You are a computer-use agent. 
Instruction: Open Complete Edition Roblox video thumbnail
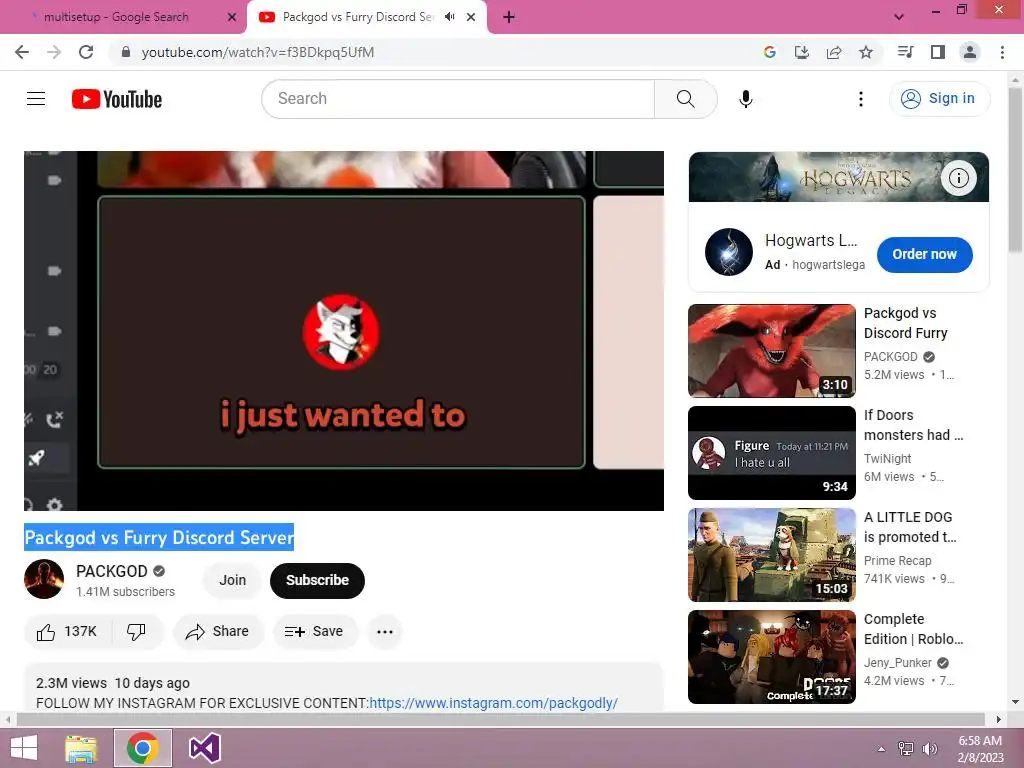(772, 657)
